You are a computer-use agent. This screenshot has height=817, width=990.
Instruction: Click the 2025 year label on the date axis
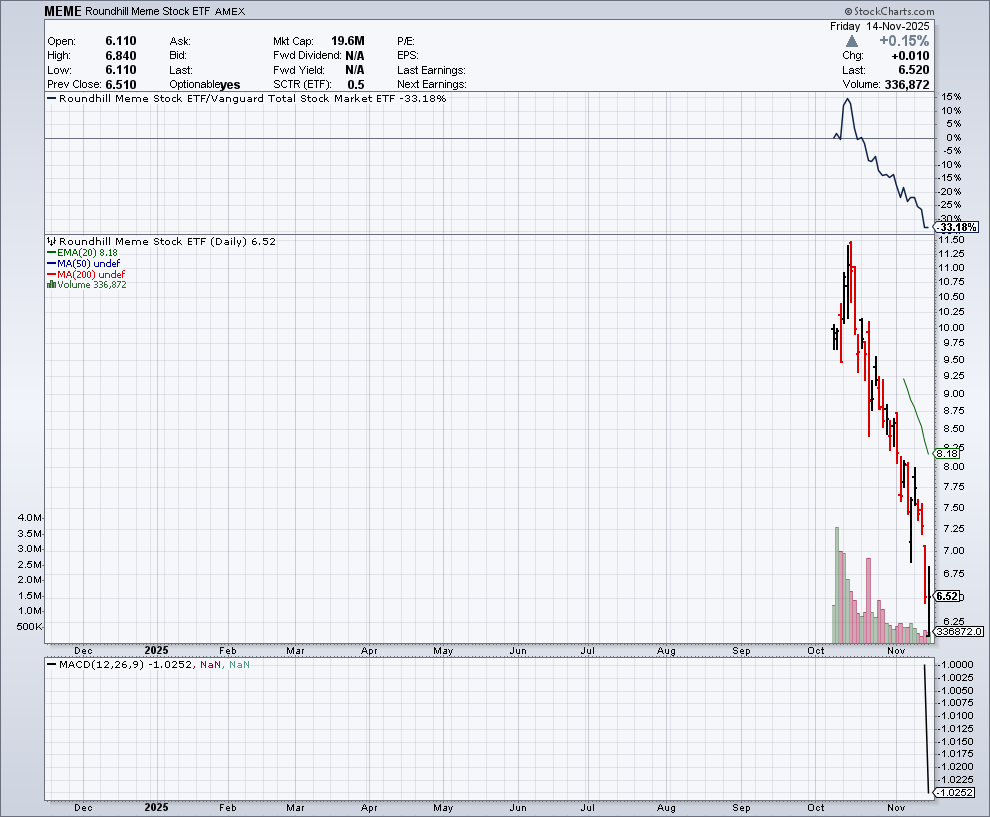pos(156,650)
